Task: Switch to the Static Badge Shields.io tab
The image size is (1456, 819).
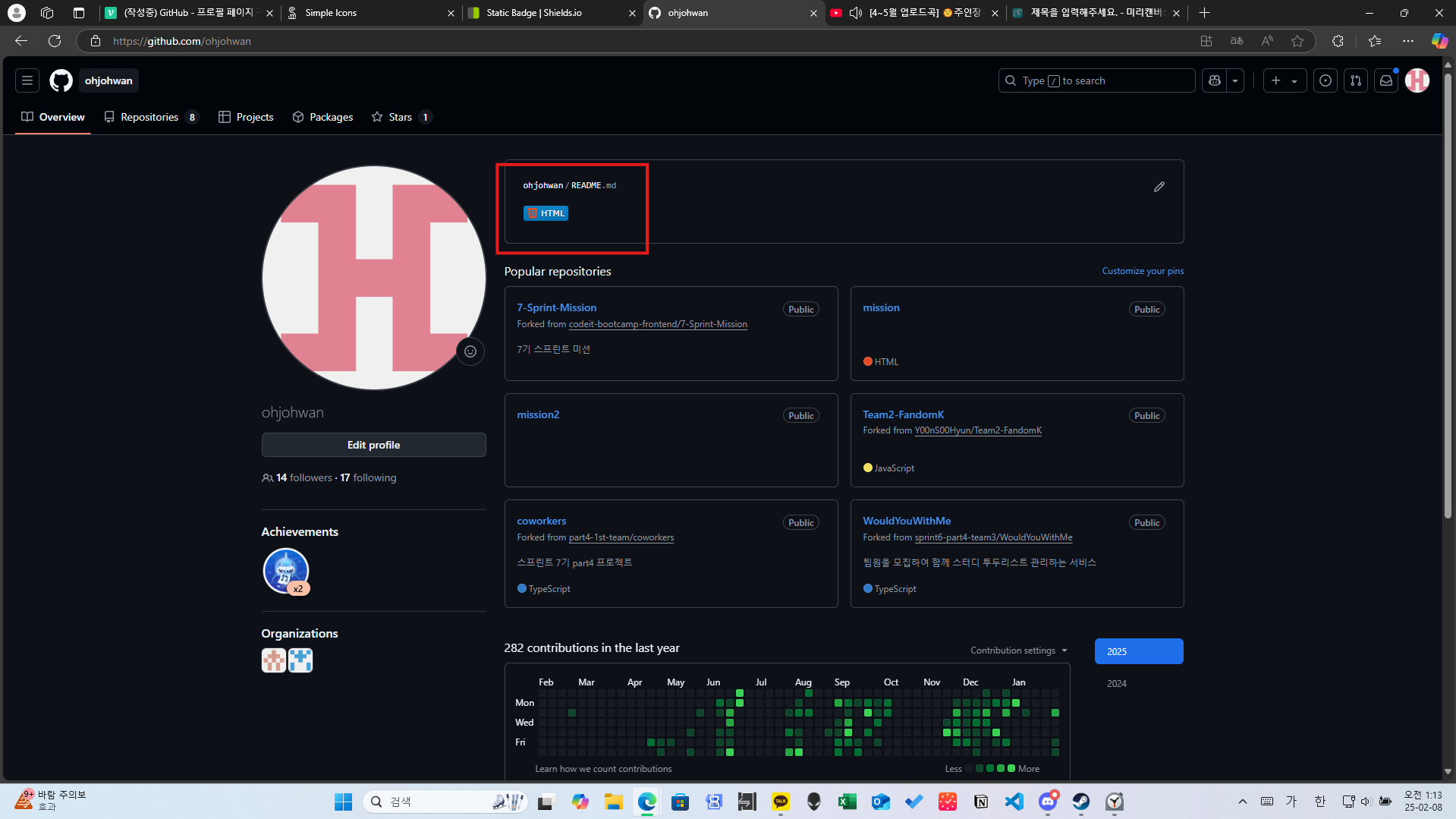Action: pyautogui.click(x=553, y=13)
